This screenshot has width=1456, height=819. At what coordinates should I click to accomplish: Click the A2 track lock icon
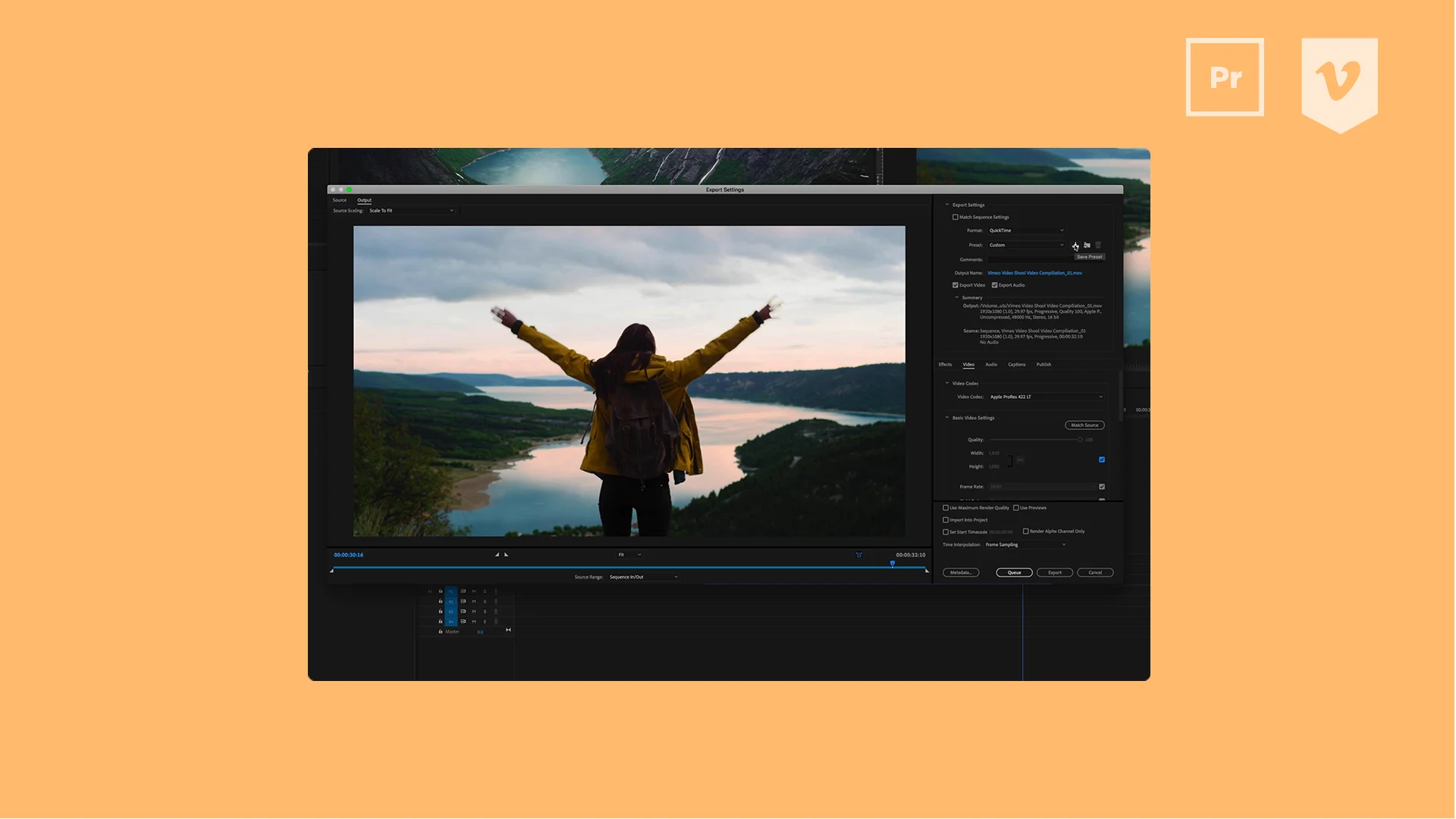441,601
